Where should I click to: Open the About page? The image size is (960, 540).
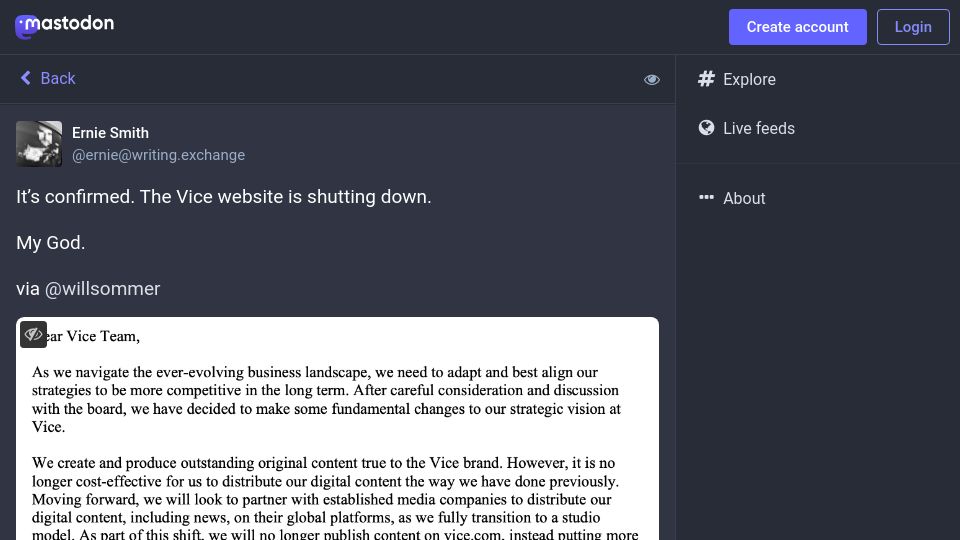point(732,198)
